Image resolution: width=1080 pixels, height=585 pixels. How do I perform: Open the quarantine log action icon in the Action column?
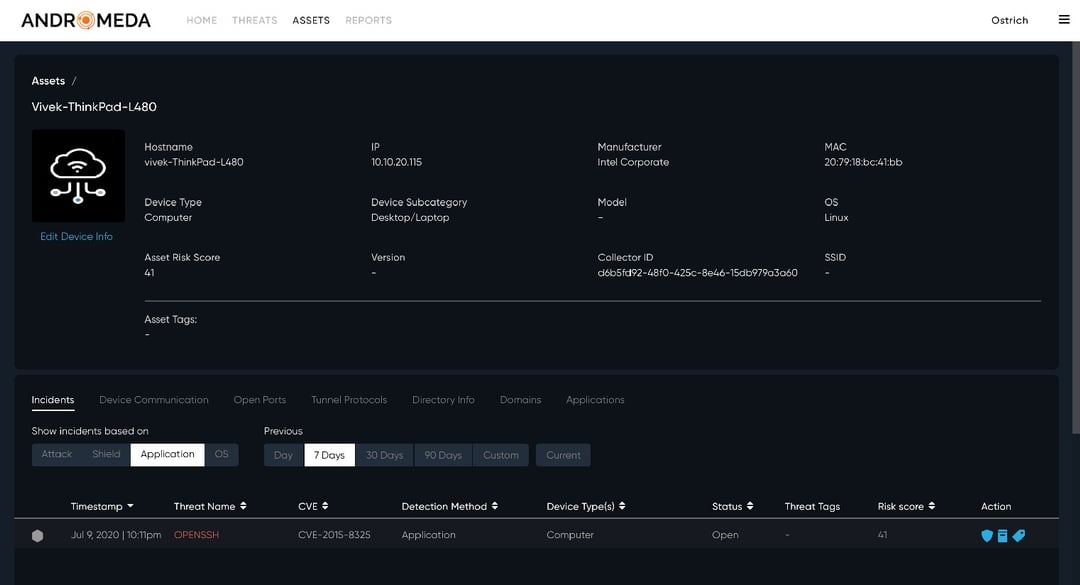1002,535
